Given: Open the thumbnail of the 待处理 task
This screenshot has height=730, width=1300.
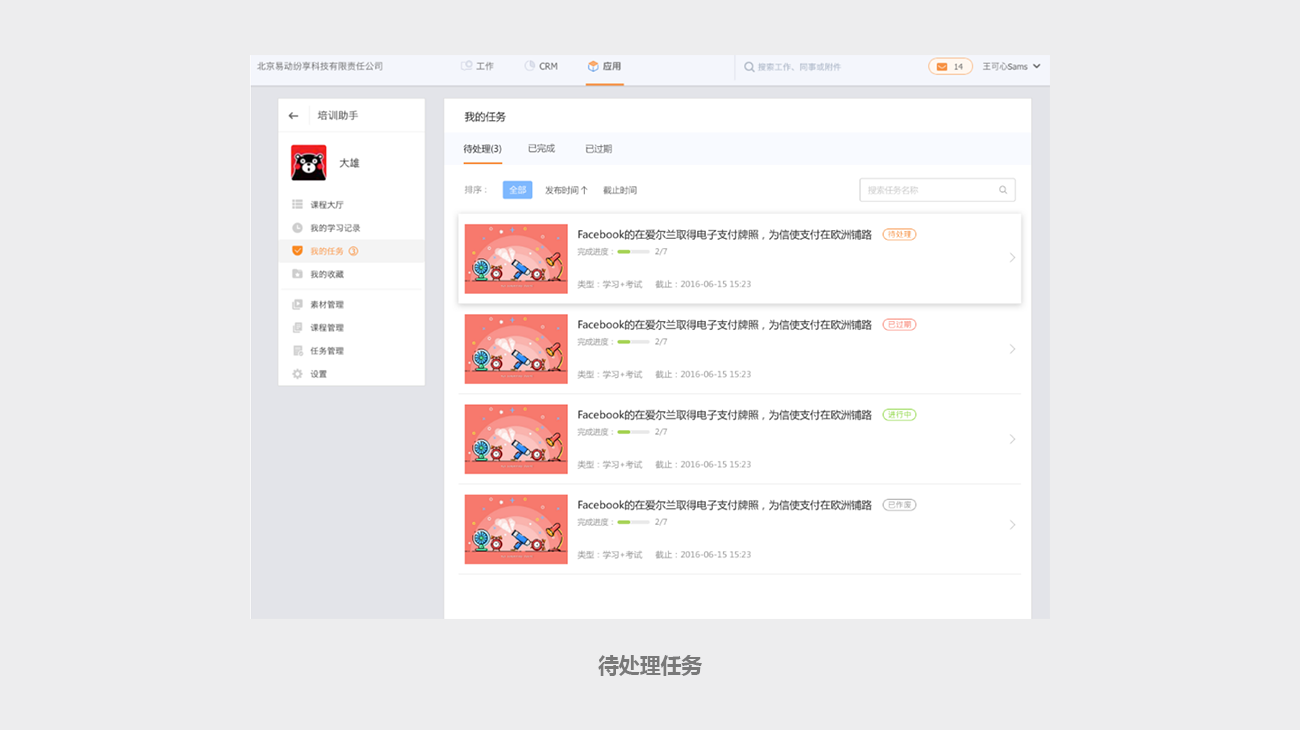Looking at the screenshot, I should 516,259.
